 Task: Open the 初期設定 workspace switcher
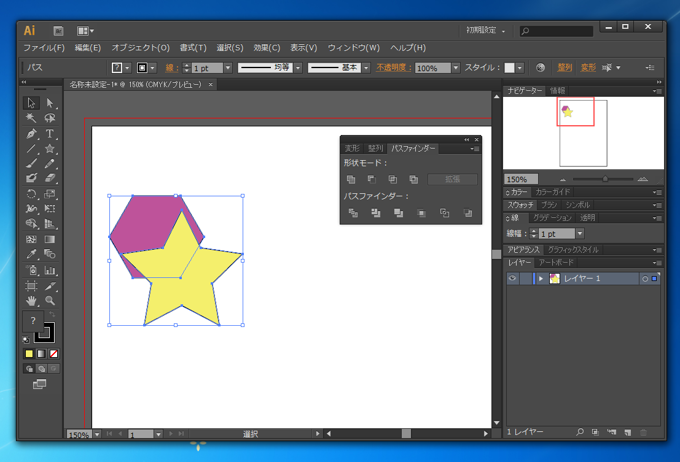point(485,30)
